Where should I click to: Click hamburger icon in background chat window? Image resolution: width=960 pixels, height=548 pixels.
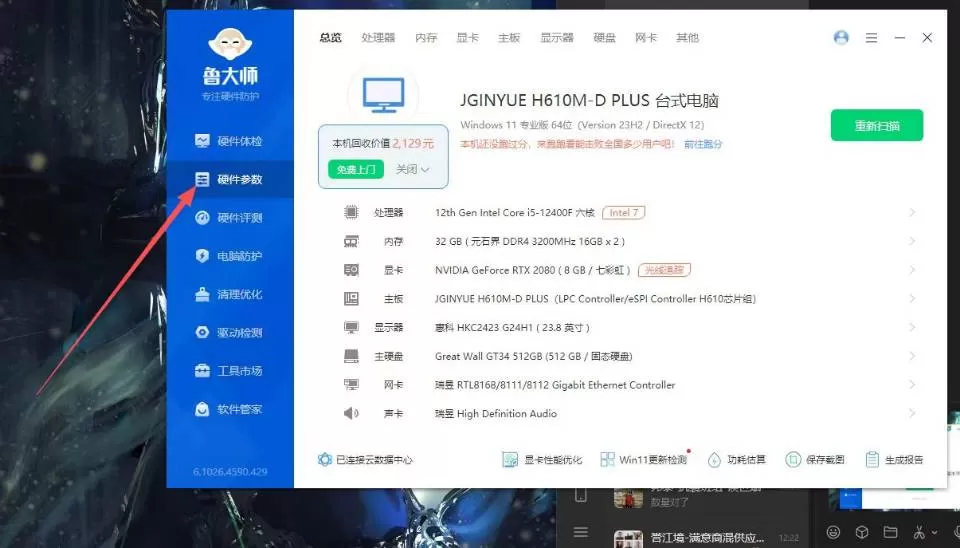pyautogui.click(x=580, y=531)
